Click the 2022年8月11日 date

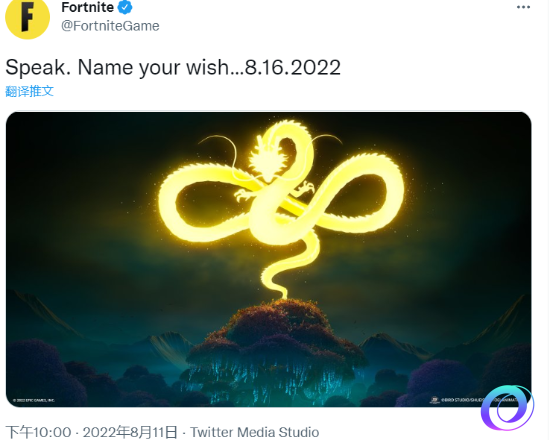[x=130, y=432]
